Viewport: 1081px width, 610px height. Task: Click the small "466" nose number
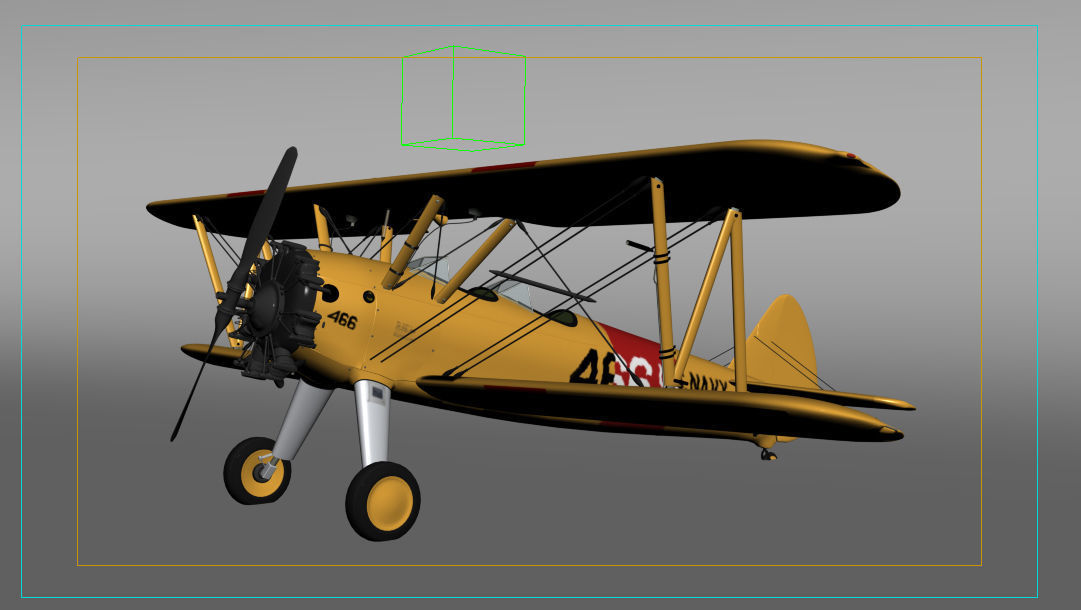click(342, 320)
